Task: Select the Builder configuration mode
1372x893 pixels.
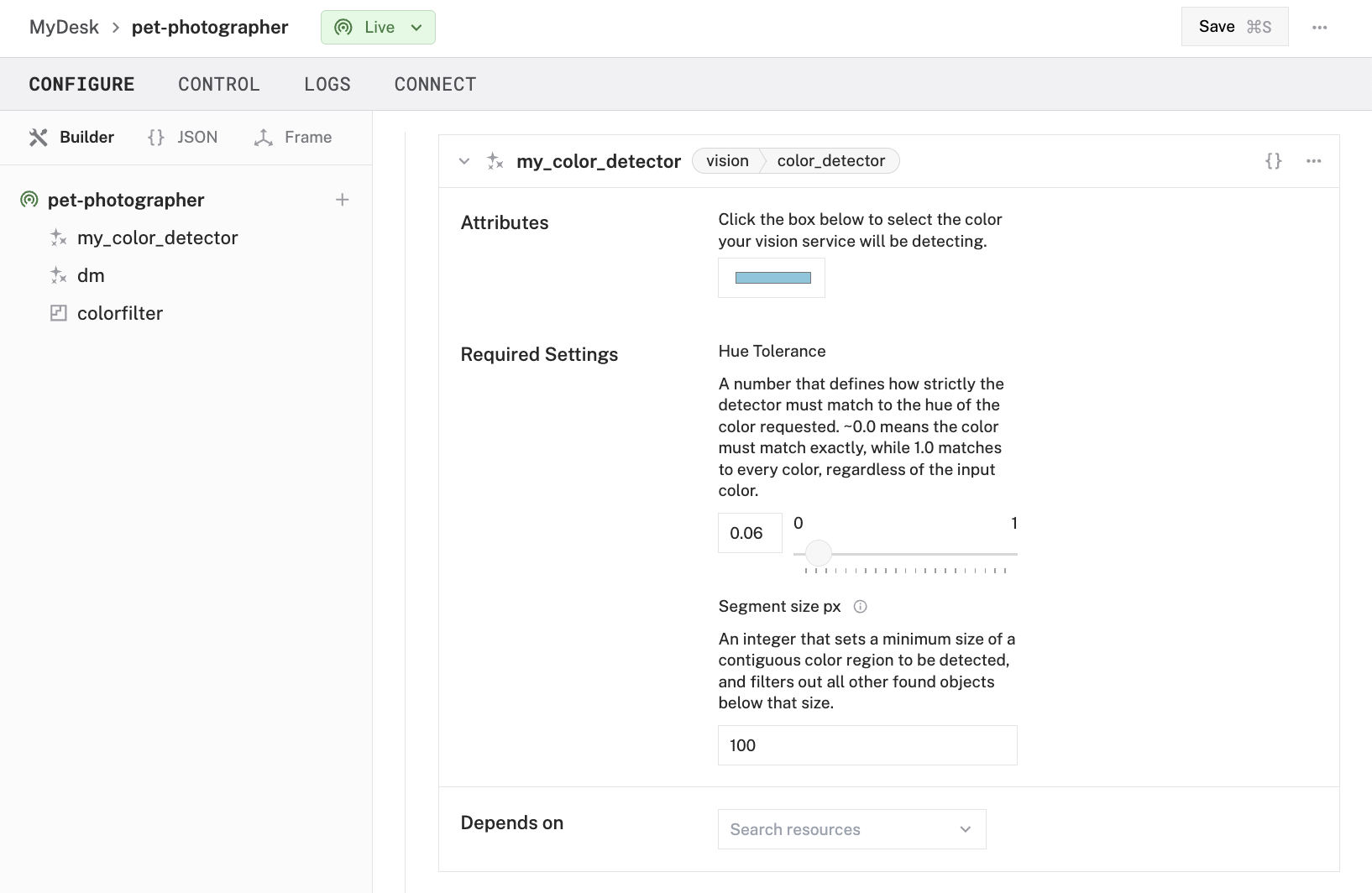Action: click(71, 138)
